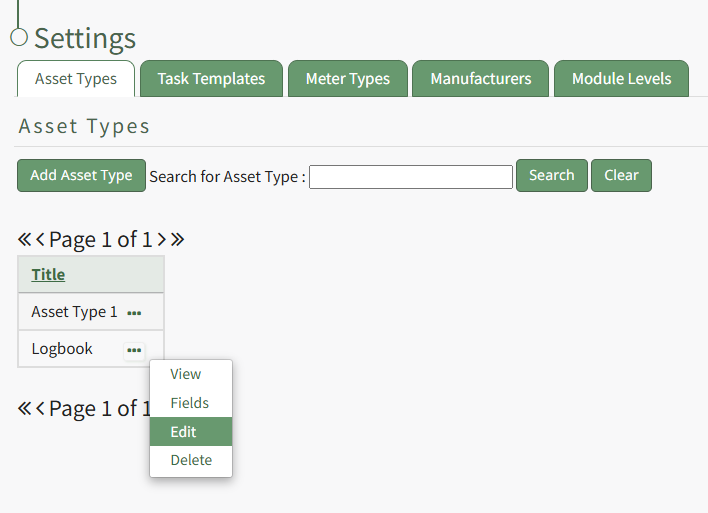Screen dimensions: 708x513
Task: Go to first page in top pagination
Action: coord(25,240)
